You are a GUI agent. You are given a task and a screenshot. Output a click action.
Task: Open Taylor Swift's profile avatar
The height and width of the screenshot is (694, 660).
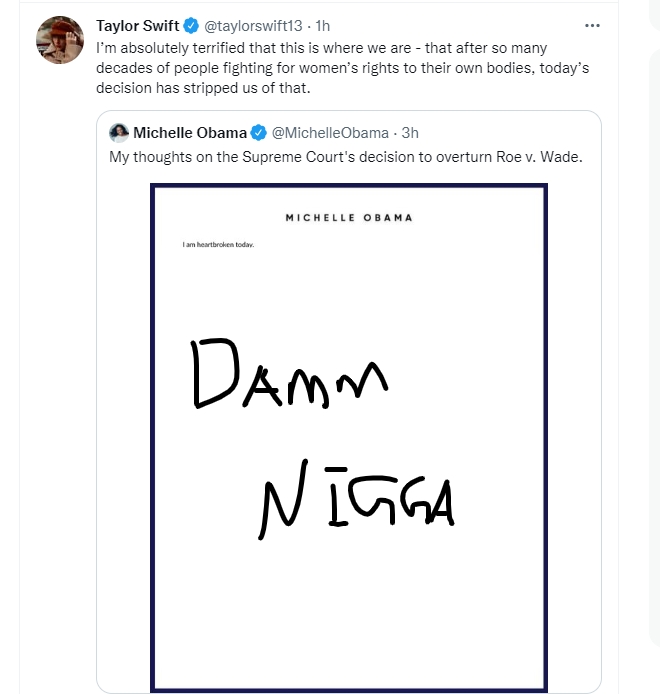[x=60, y=40]
